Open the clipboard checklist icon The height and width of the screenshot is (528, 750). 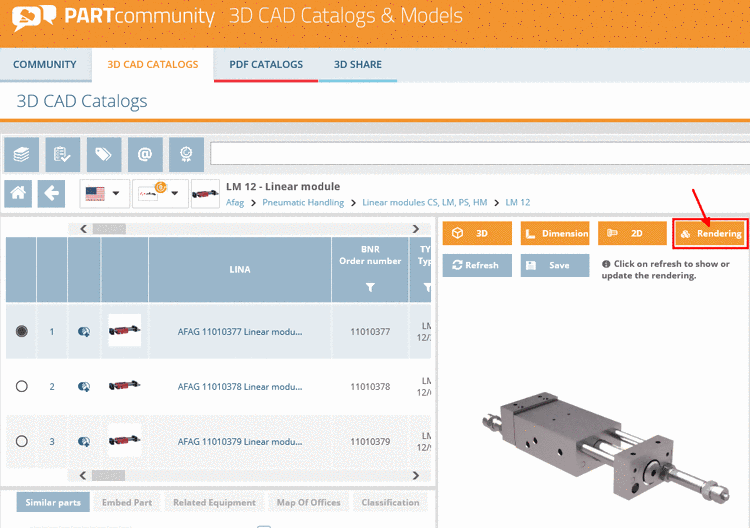coord(63,154)
